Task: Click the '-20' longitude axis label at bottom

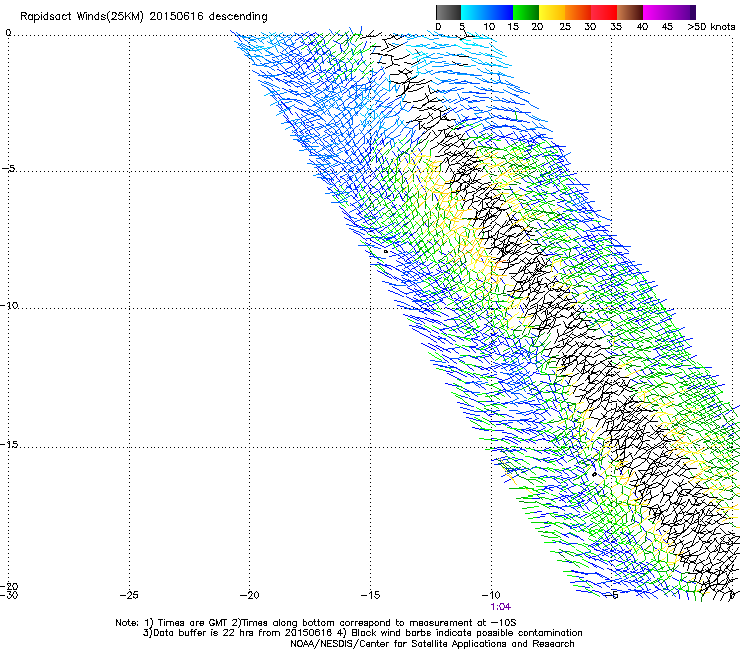Action: point(250,595)
